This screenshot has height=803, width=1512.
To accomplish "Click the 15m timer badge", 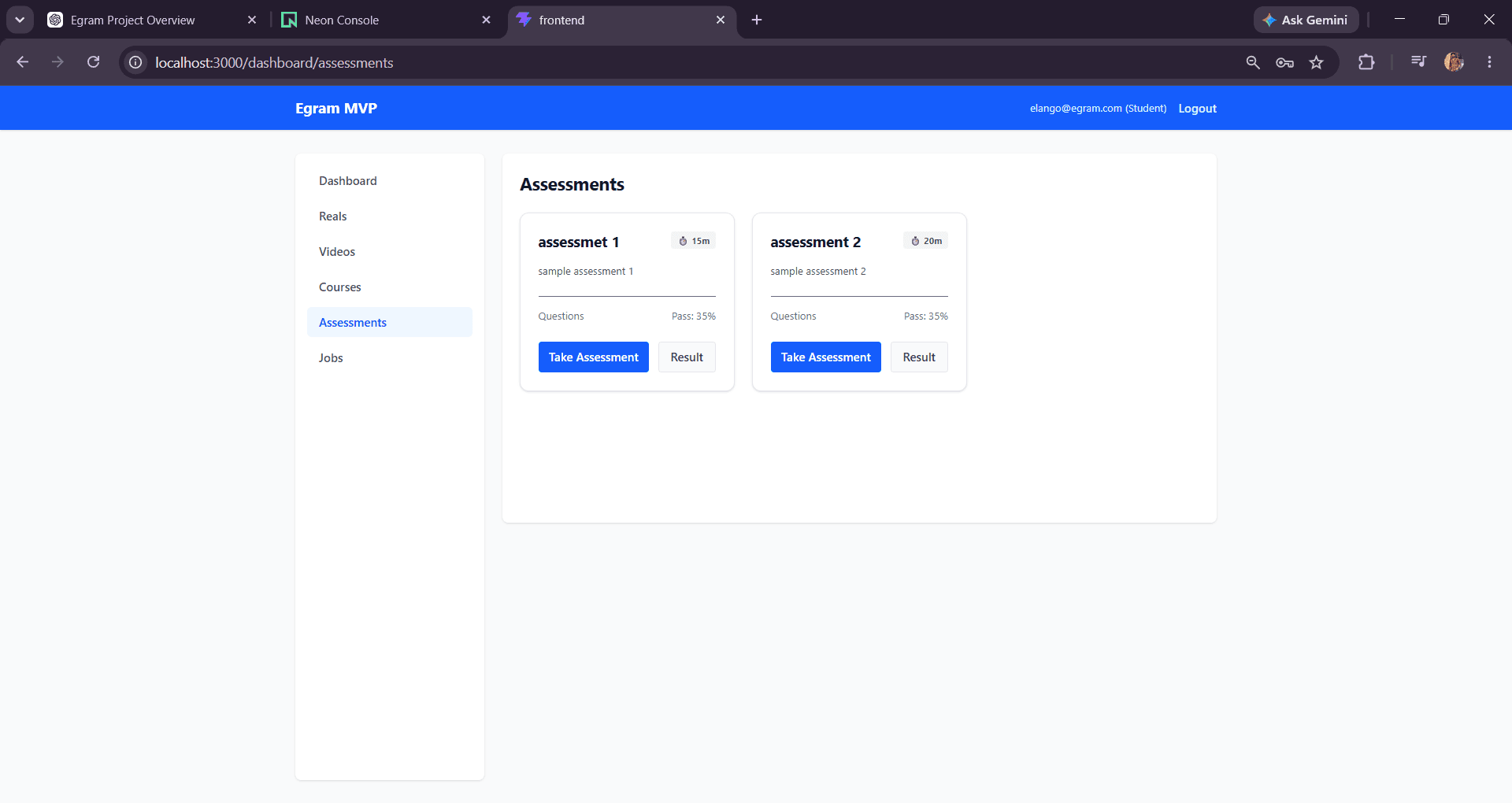I will point(693,241).
